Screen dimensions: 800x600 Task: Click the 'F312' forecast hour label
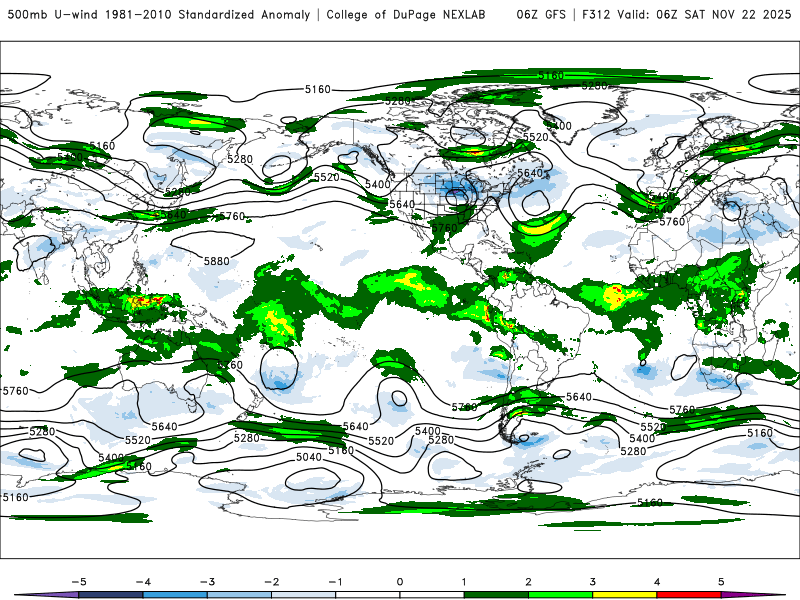(596, 14)
